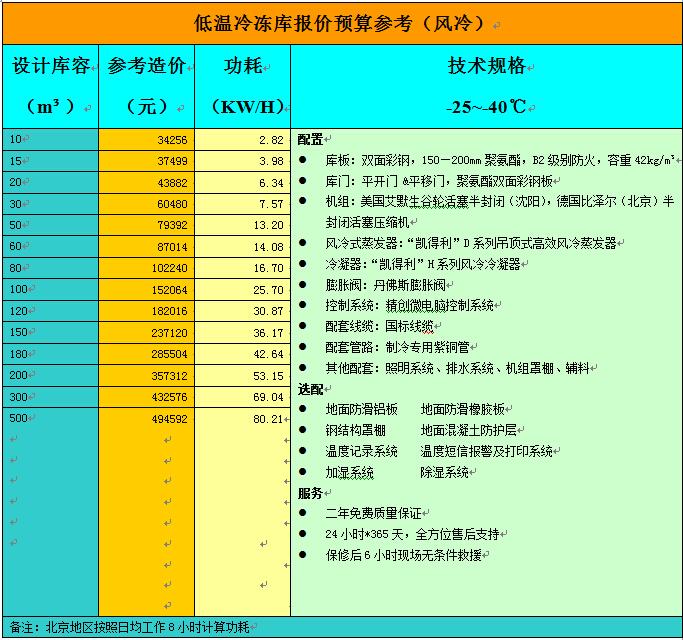Select the capacity cell with value 100
683x640 pixels.
click(x=50, y=289)
